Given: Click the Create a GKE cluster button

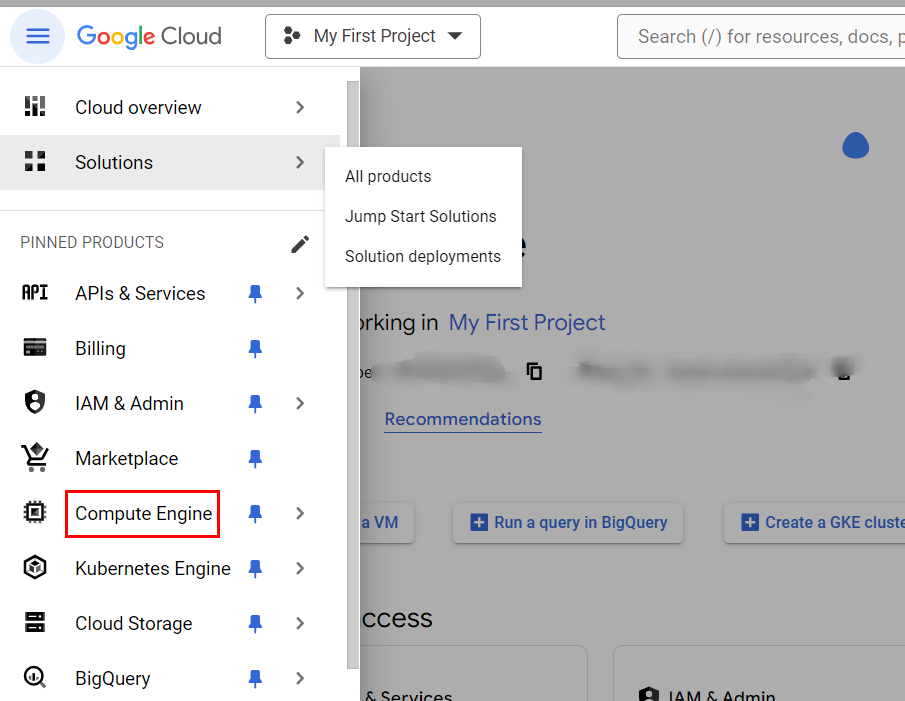Looking at the screenshot, I should point(815,523).
